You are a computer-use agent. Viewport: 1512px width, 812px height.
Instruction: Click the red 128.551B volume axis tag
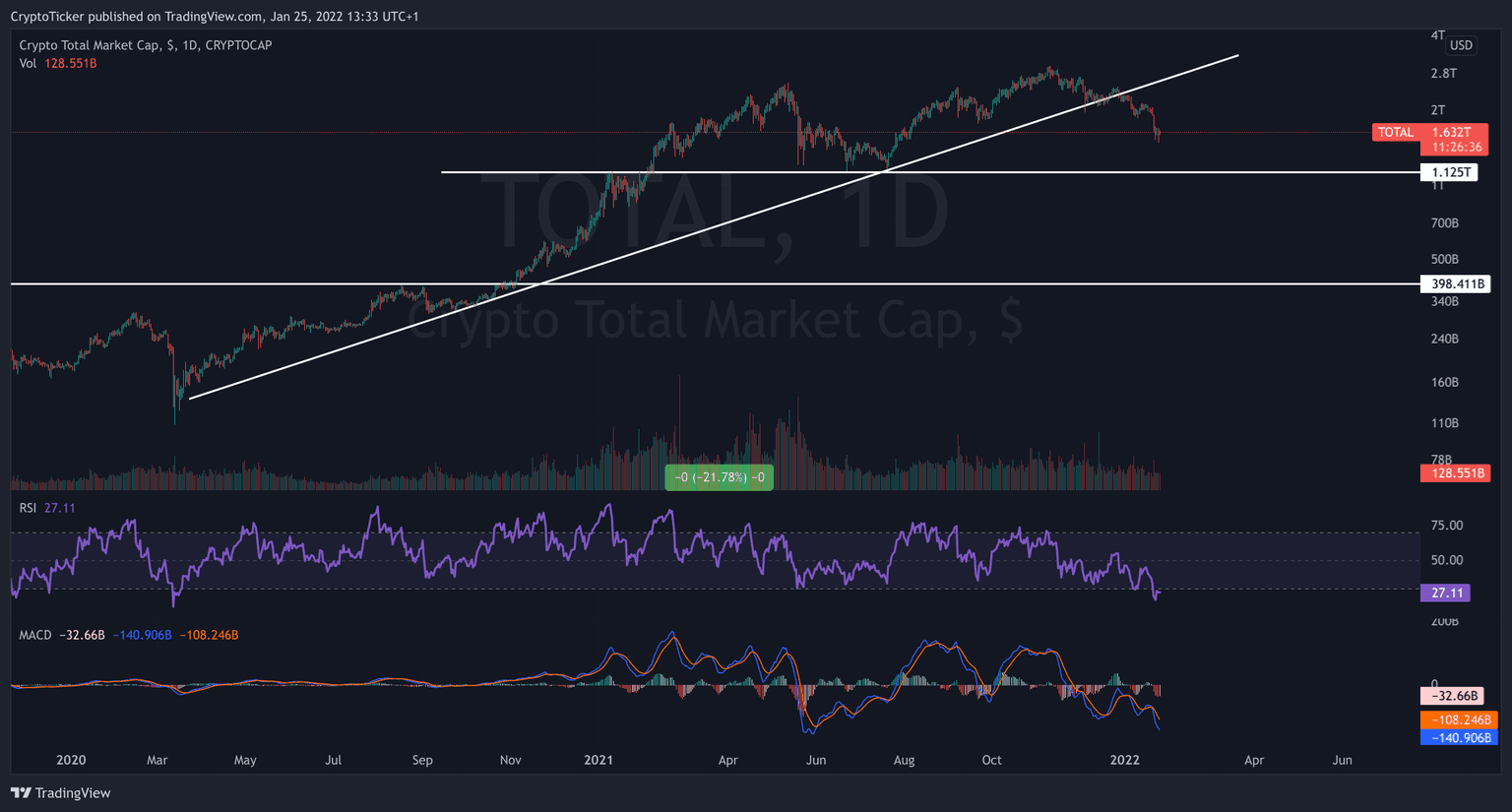(1454, 473)
